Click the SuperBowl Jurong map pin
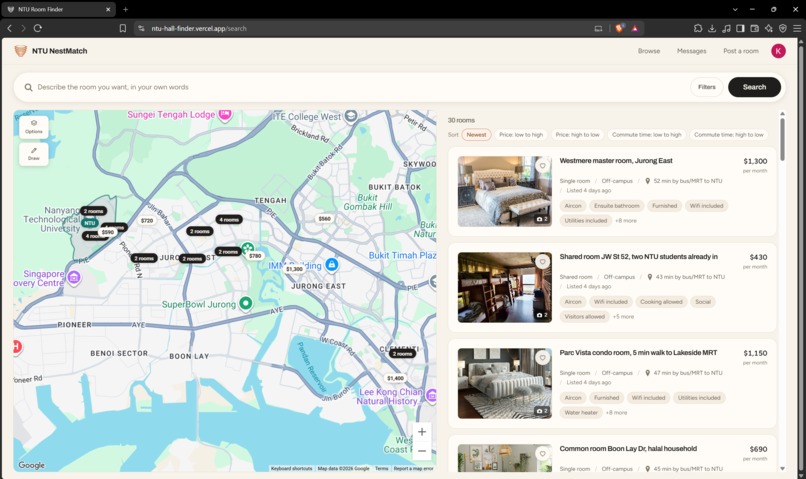The image size is (806, 479). (x=246, y=303)
